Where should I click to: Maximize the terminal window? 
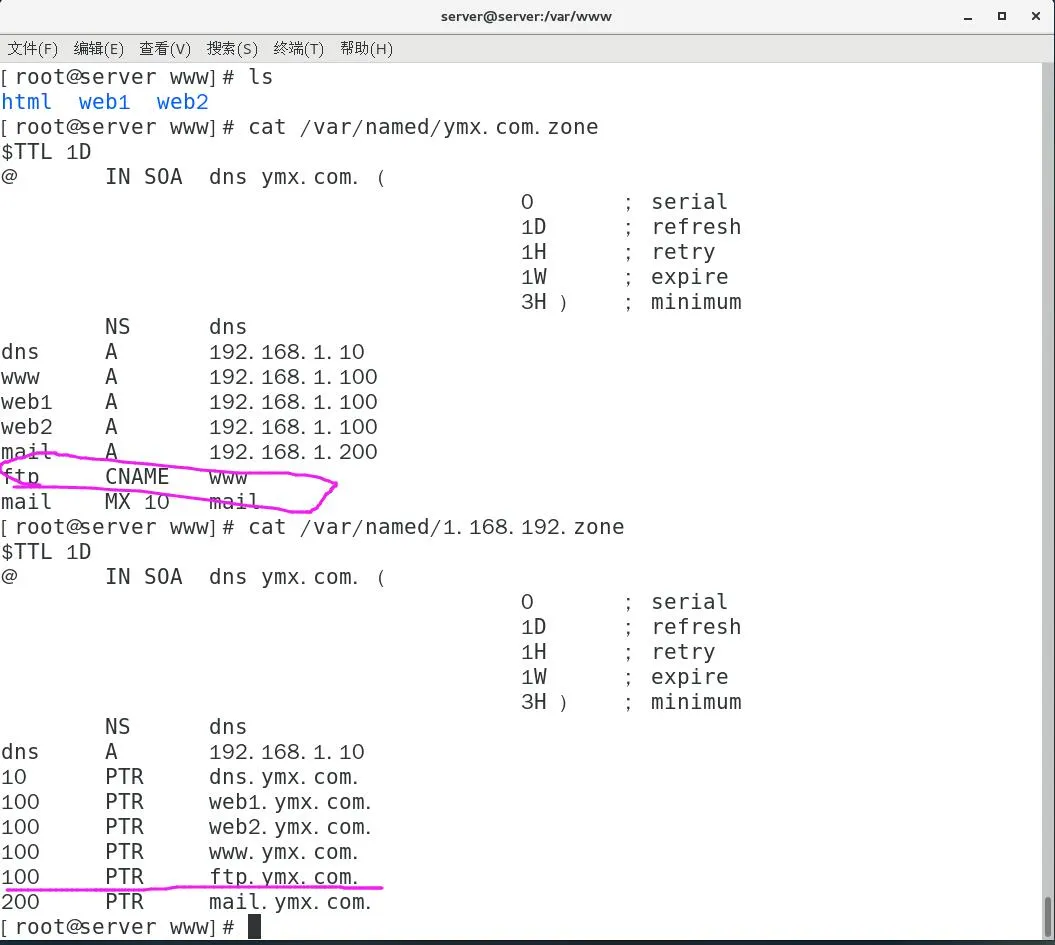coord(1002,16)
